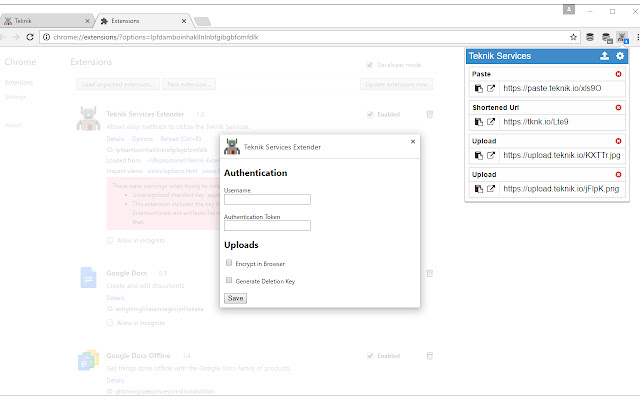Open paste.teknik.io link in new tab
The image size is (640, 400).
[x=491, y=88]
